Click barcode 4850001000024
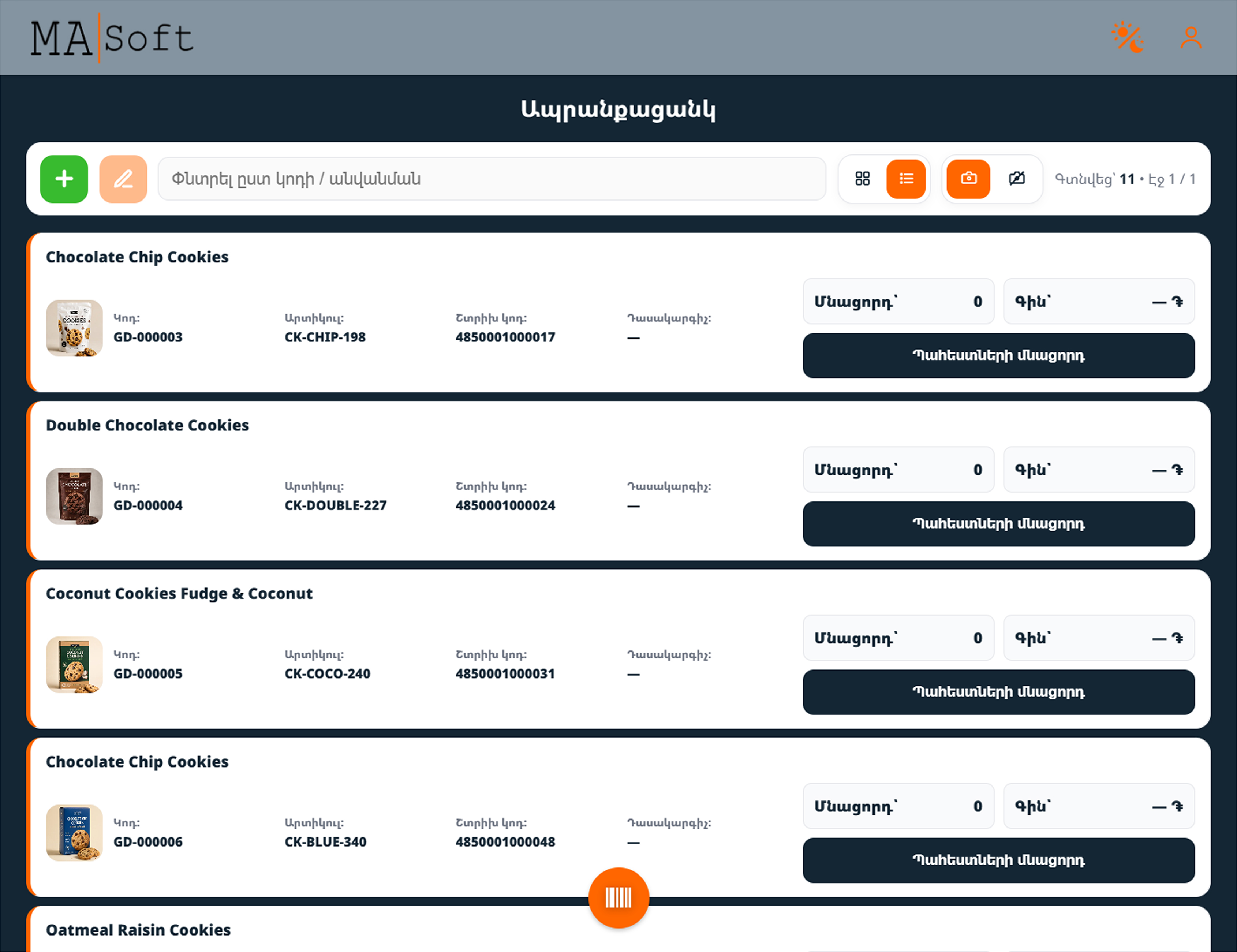 (x=505, y=505)
